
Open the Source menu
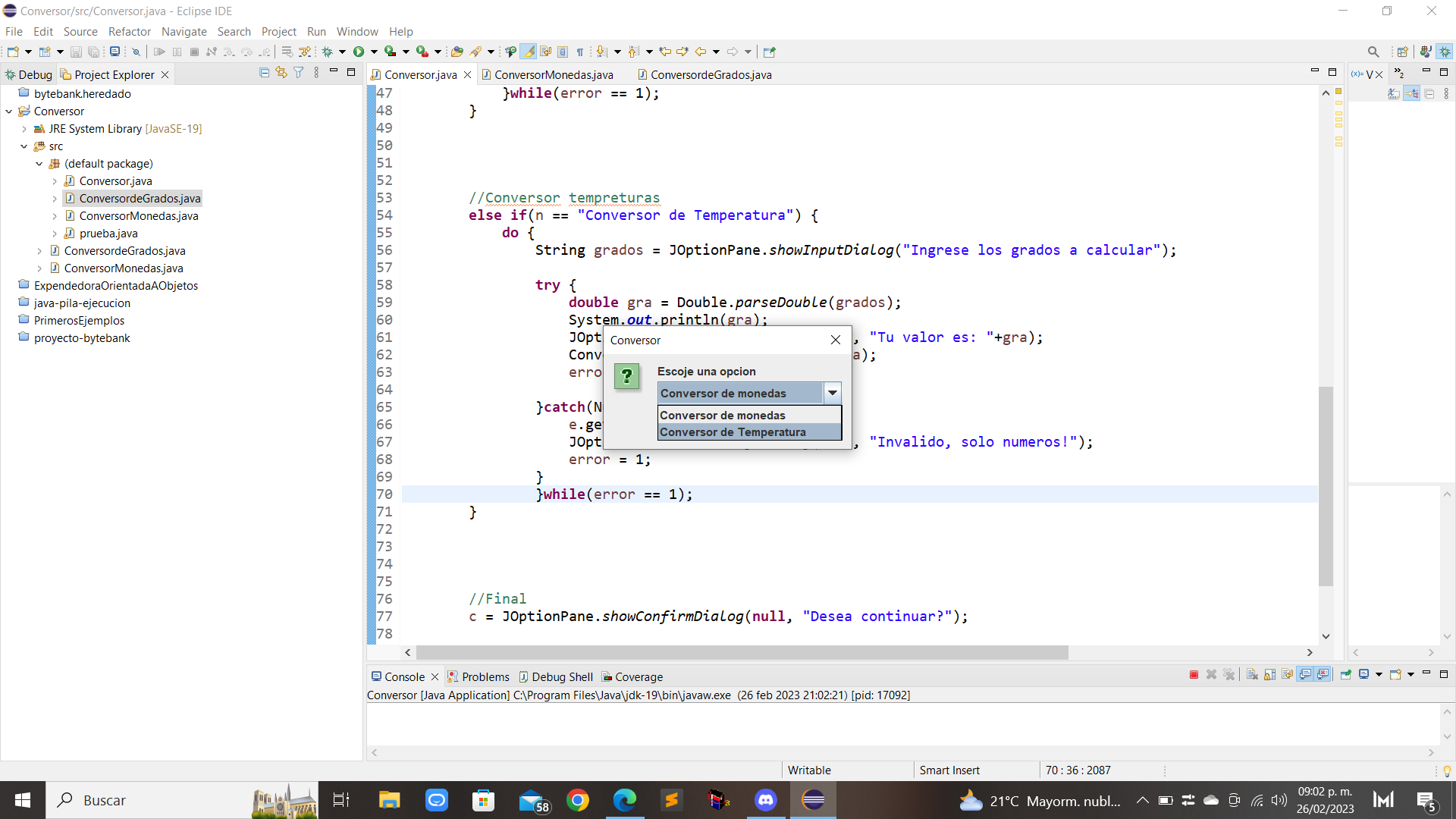[x=80, y=31]
